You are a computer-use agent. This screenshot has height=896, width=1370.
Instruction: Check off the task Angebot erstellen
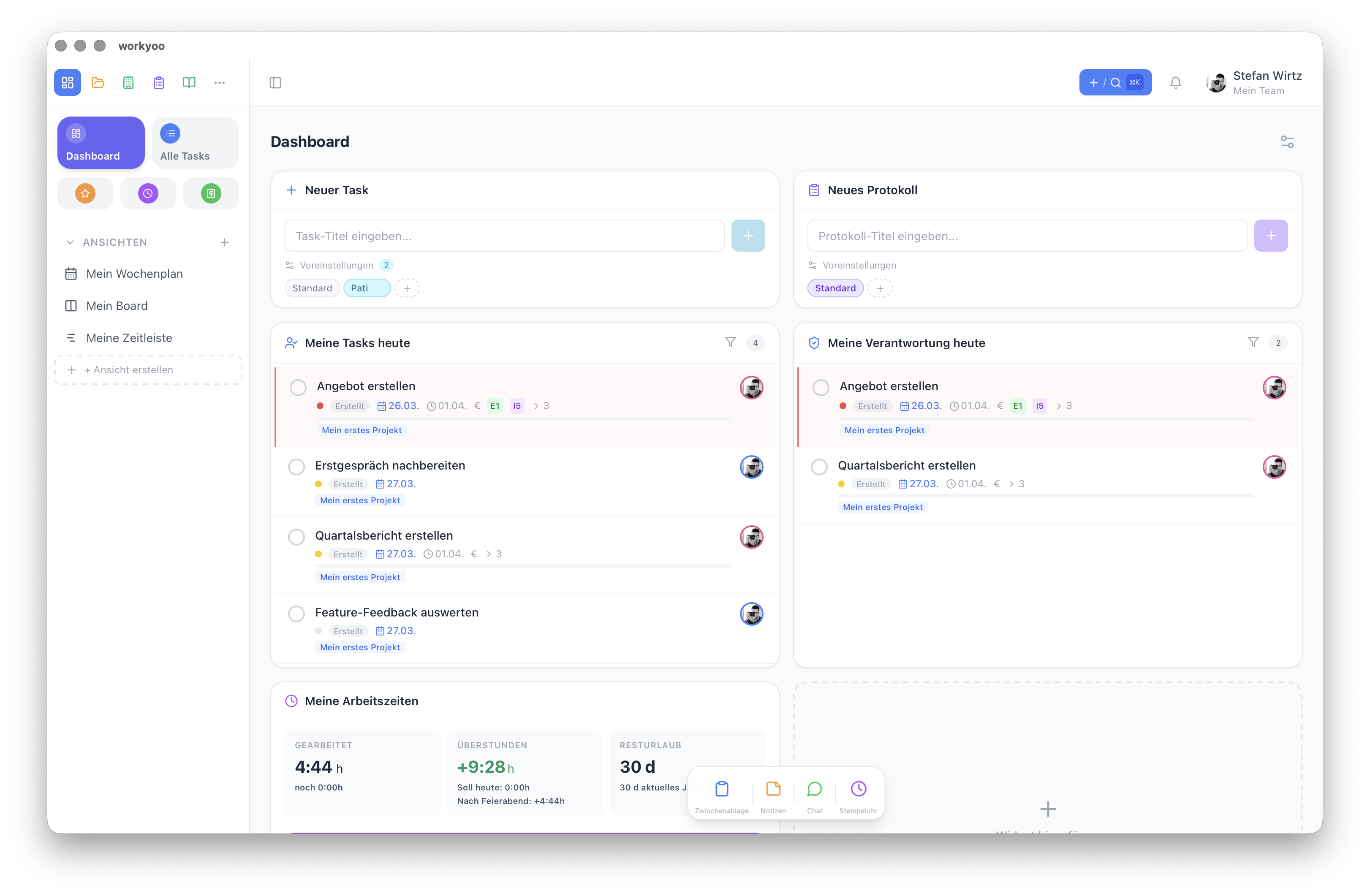coord(298,387)
